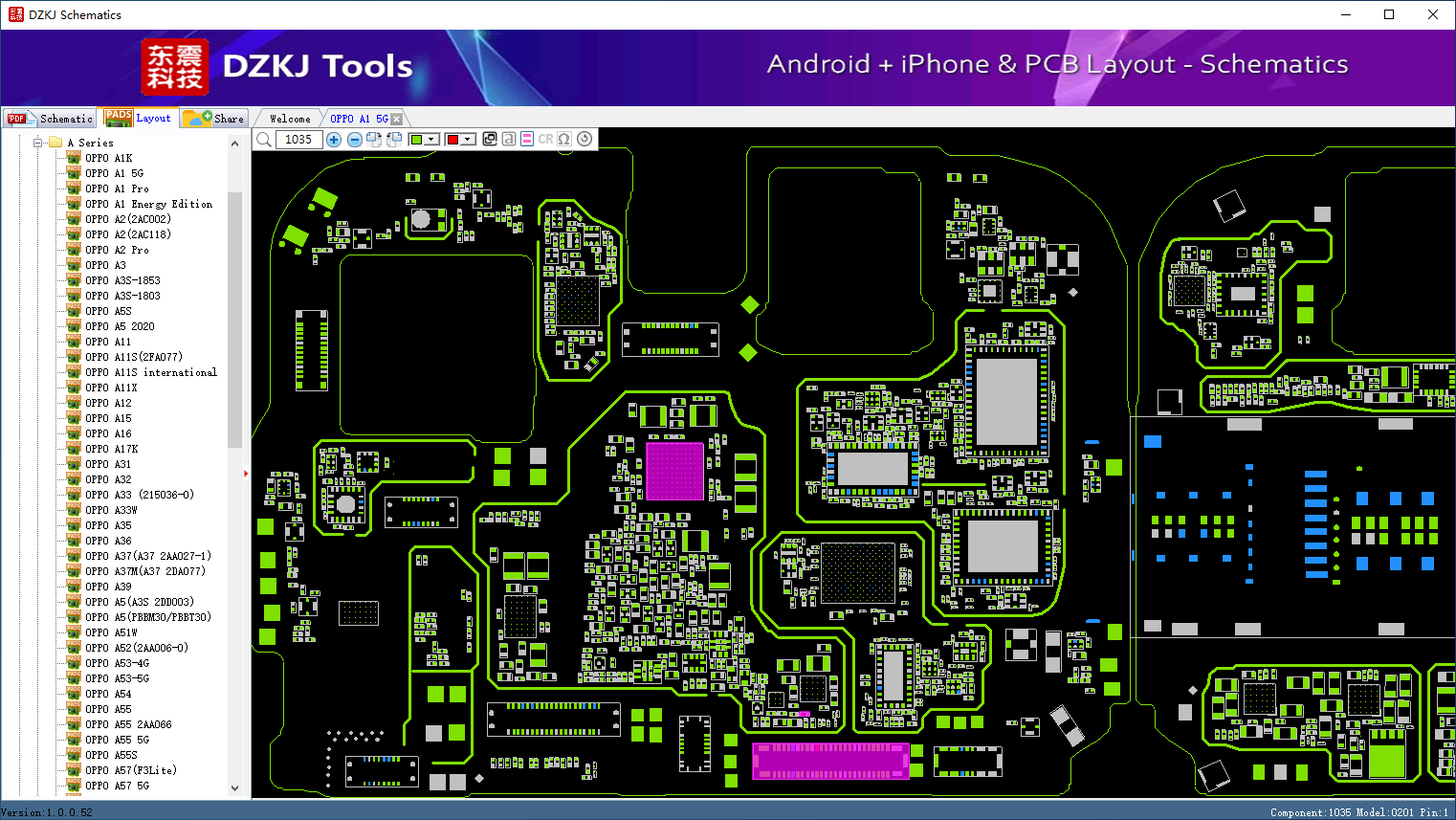1456x820 pixels.
Task: Select OPPO A2(2AC002) in the tree
Action: click(128, 219)
